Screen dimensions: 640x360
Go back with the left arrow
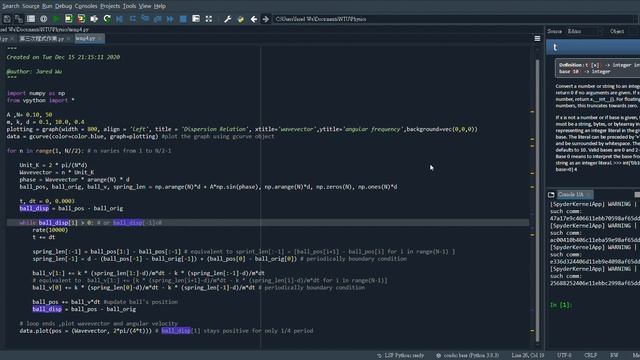[253, 19]
